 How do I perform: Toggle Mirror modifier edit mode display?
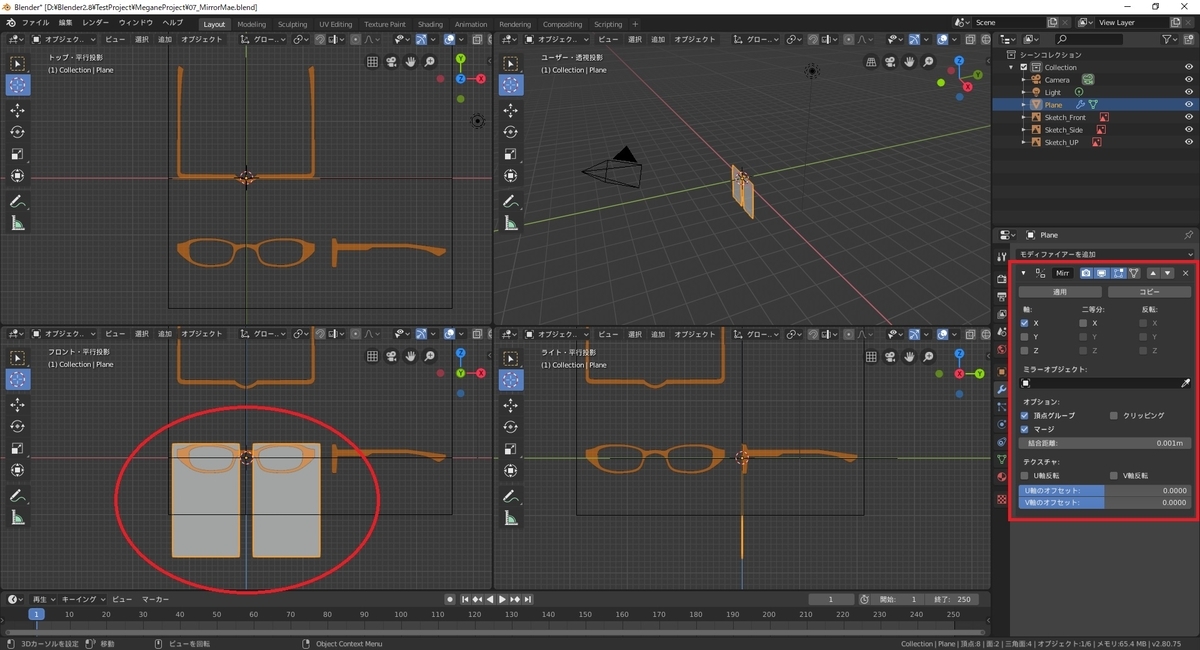coord(1118,273)
